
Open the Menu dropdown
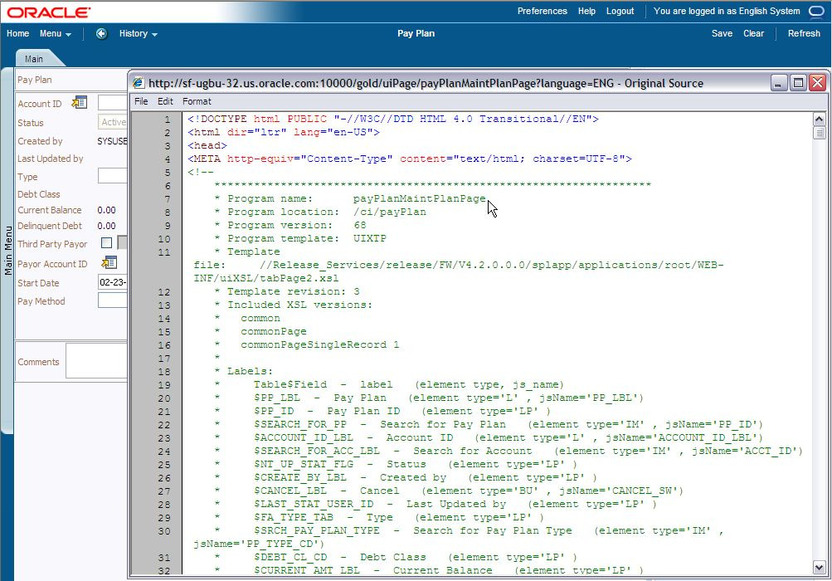tap(51, 33)
